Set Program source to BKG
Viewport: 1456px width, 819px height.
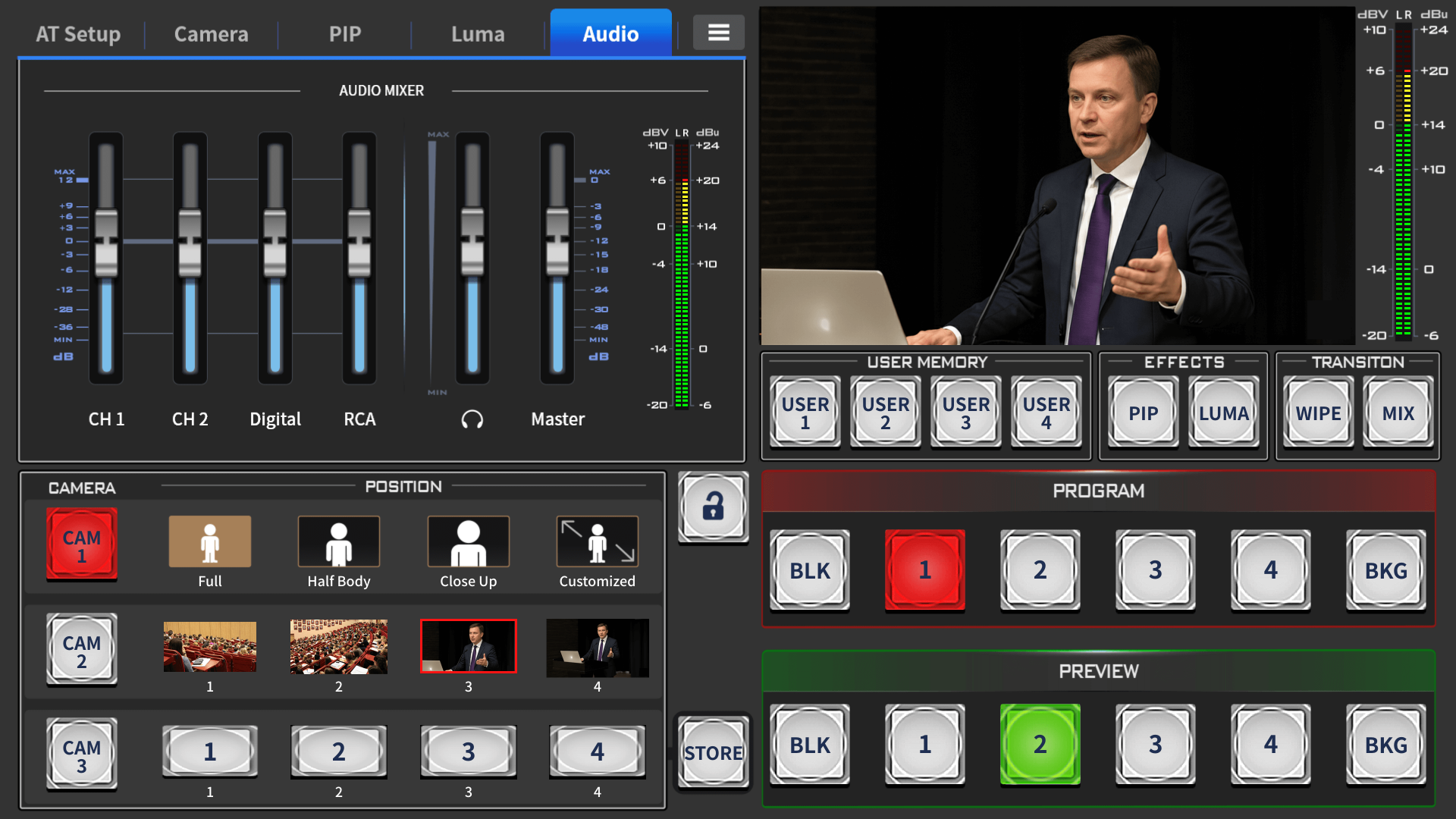tap(1385, 570)
